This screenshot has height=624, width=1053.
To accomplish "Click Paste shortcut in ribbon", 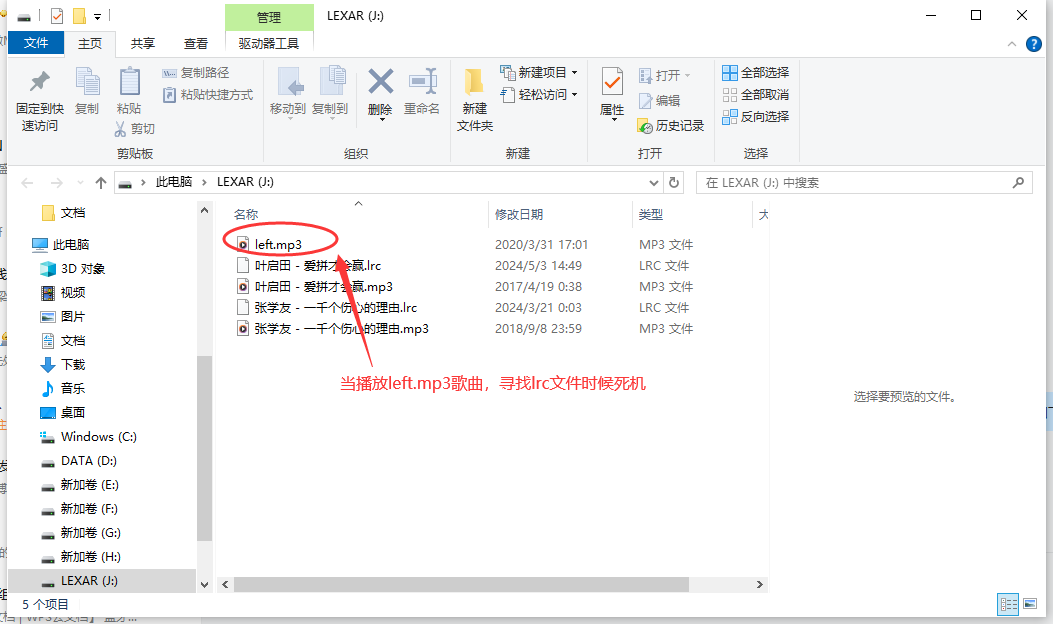I will pos(208,95).
